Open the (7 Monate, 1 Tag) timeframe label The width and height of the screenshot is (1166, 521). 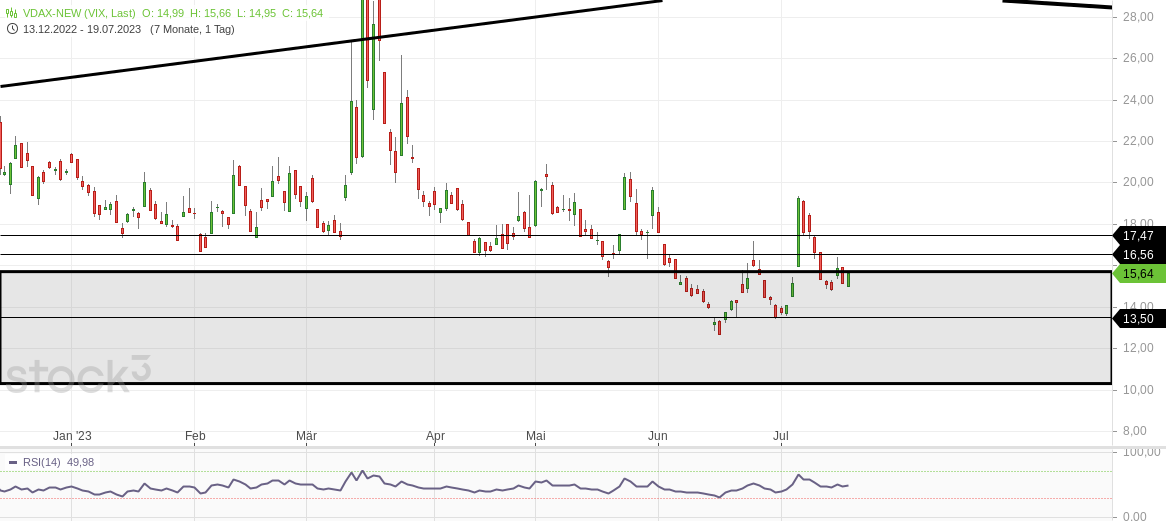click(x=192, y=29)
